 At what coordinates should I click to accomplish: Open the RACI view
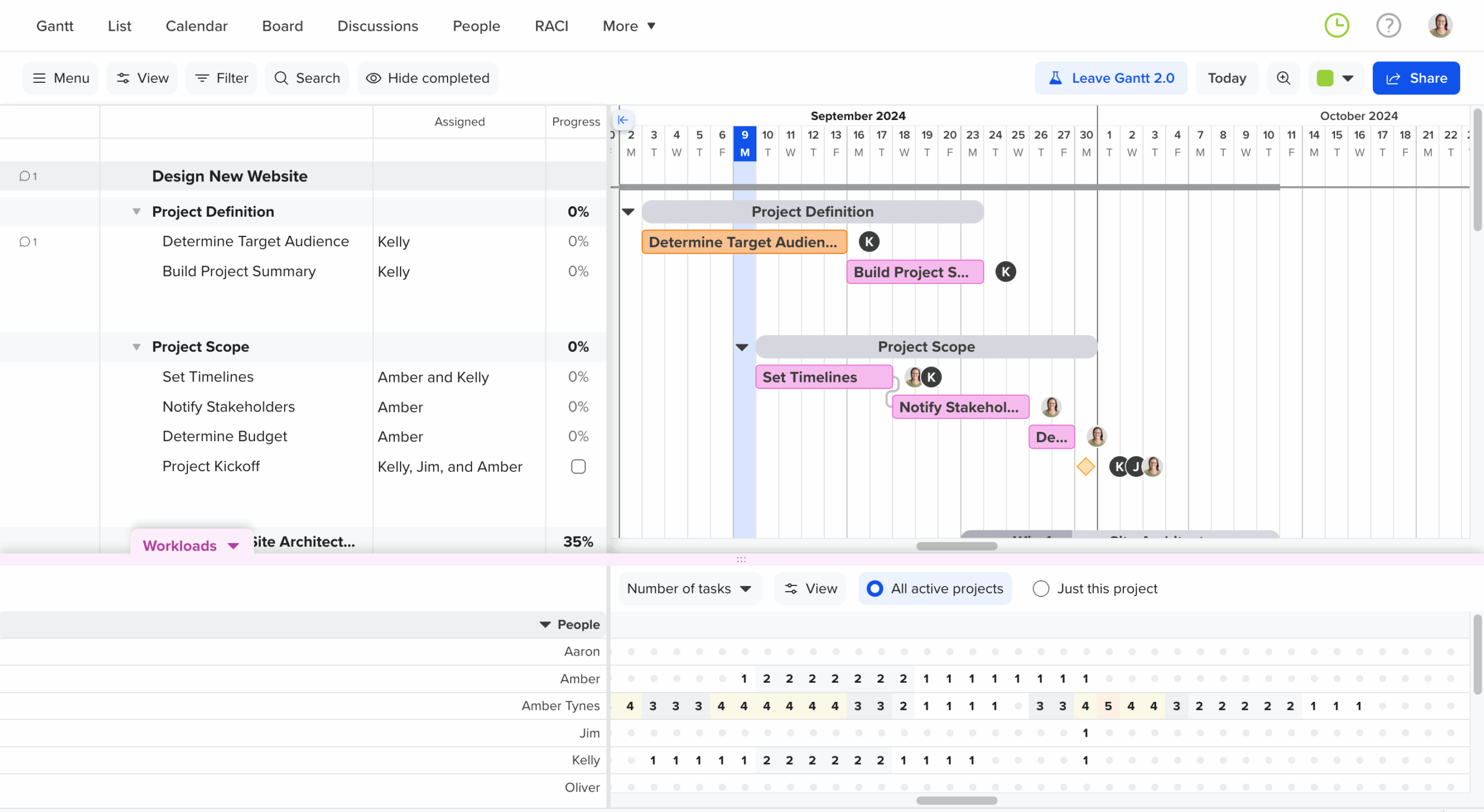[x=551, y=26]
